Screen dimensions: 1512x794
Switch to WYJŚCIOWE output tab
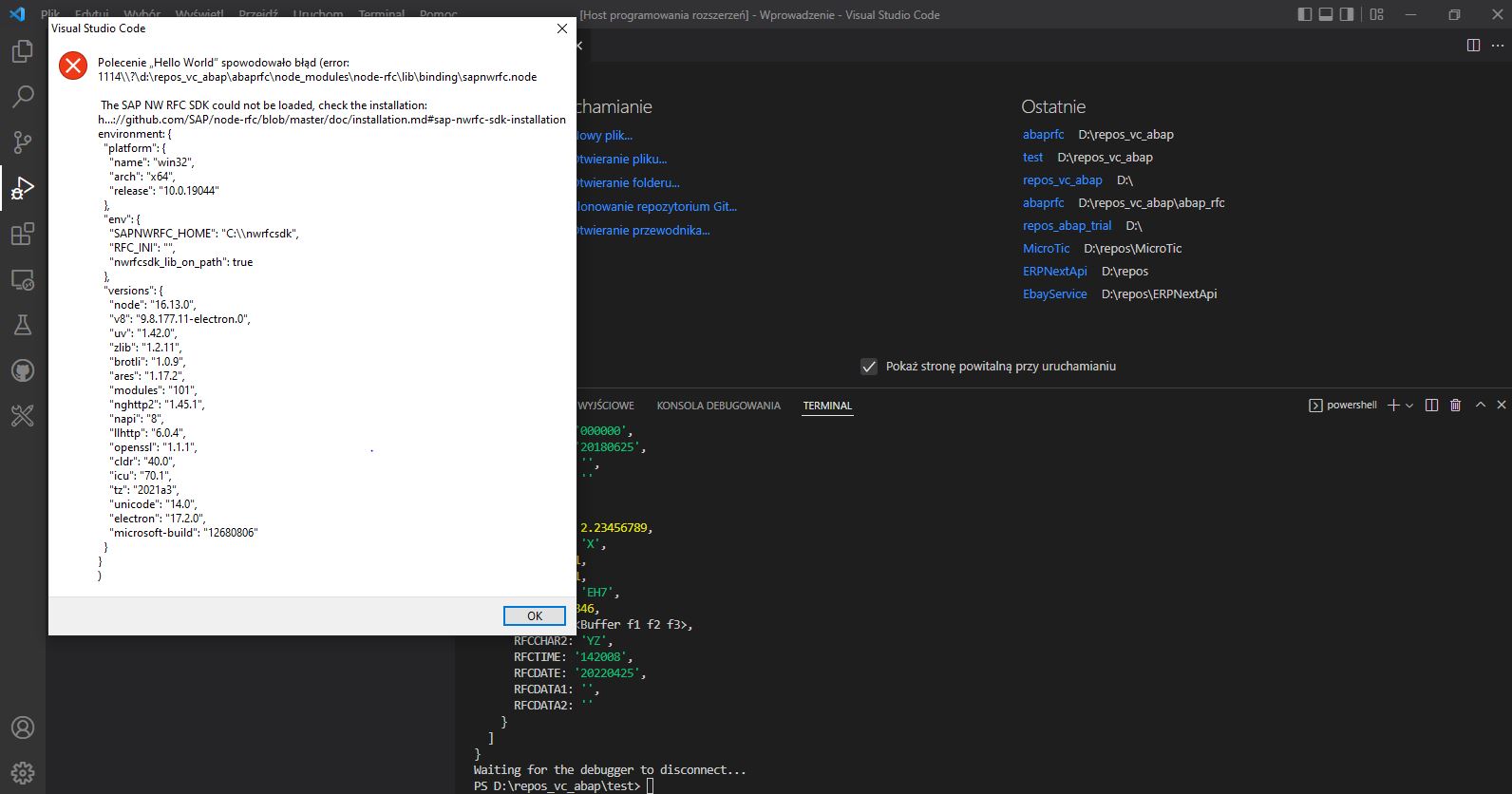[x=605, y=406]
